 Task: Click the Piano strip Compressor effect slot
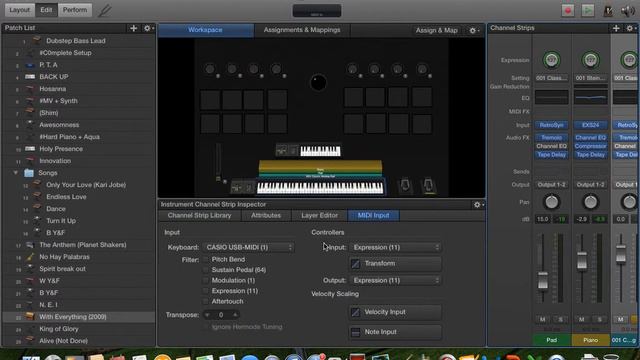(x=590, y=146)
